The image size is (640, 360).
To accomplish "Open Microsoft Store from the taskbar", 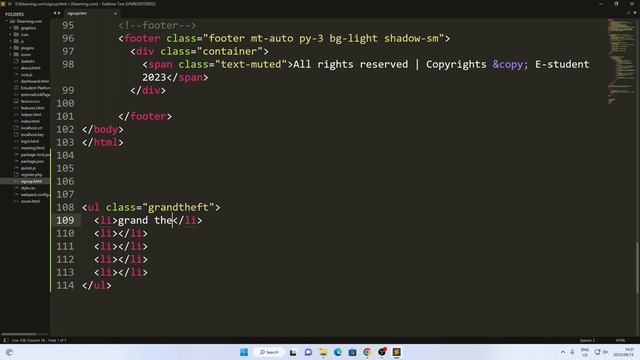I will [352, 352].
